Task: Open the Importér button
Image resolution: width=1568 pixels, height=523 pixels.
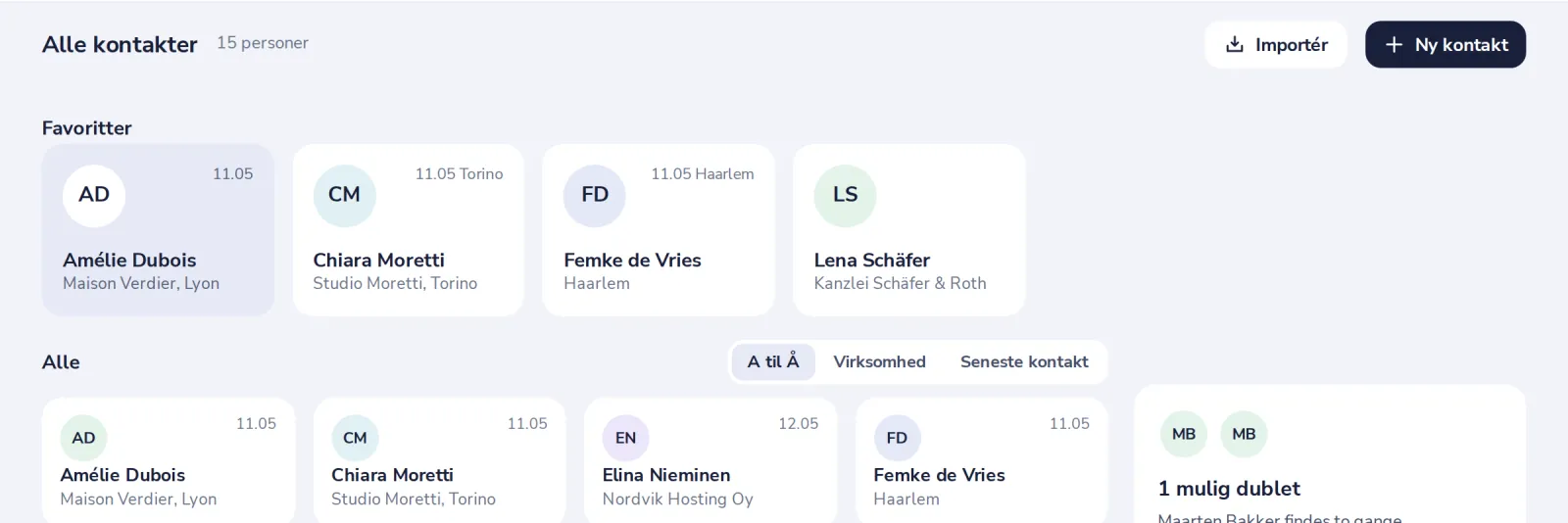Action: click(1276, 44)
